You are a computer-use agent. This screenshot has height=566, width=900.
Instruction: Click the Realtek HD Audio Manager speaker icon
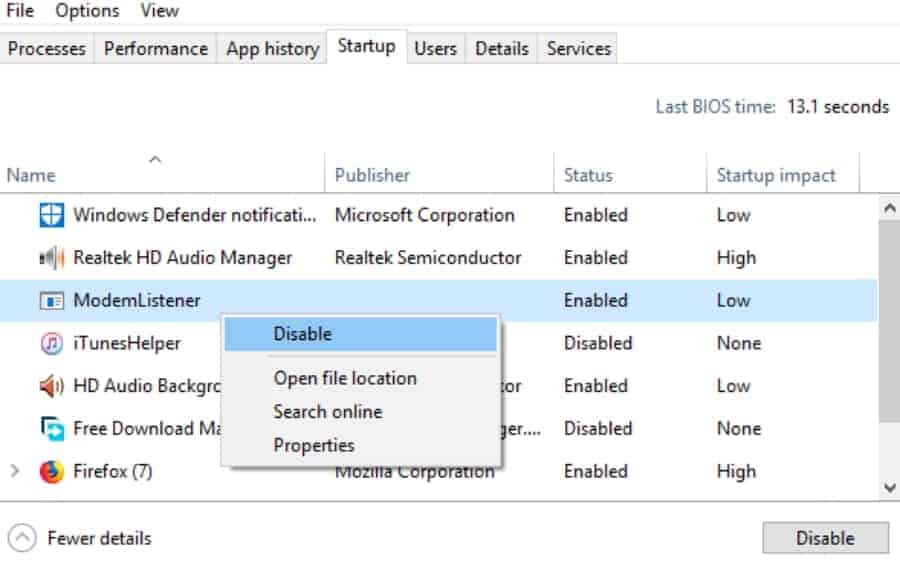51,258
